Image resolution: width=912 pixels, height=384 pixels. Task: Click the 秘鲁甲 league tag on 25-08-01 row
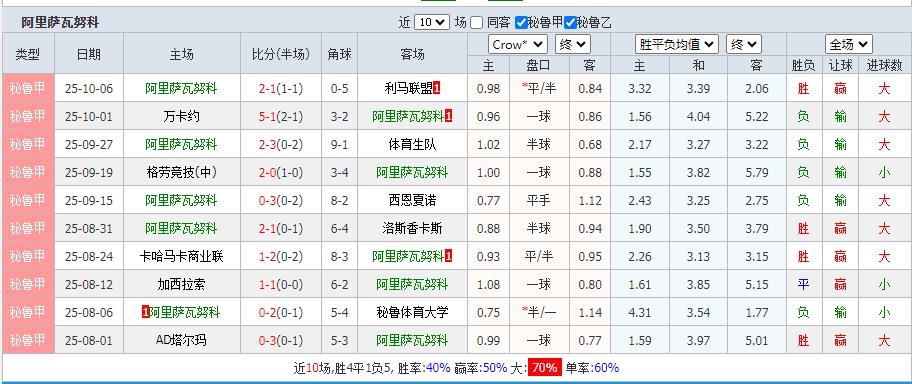[x=28, y=340]
